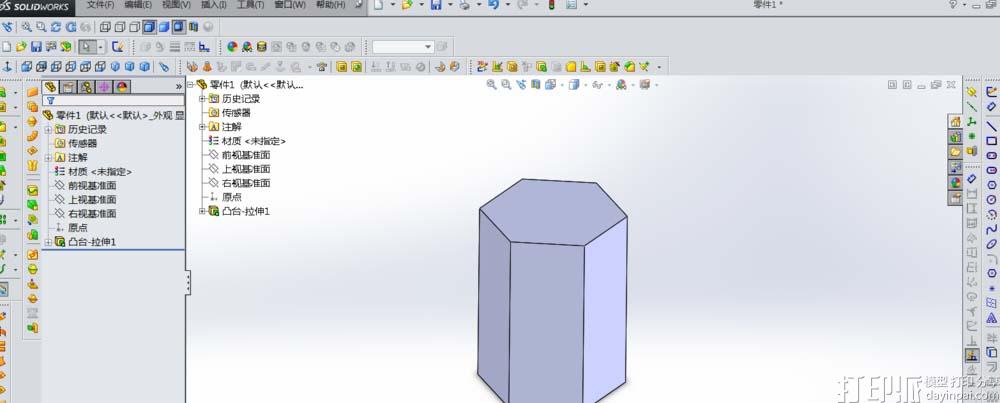Open dropdown arrow next to title bar Save icon

(x=449, y=4)
